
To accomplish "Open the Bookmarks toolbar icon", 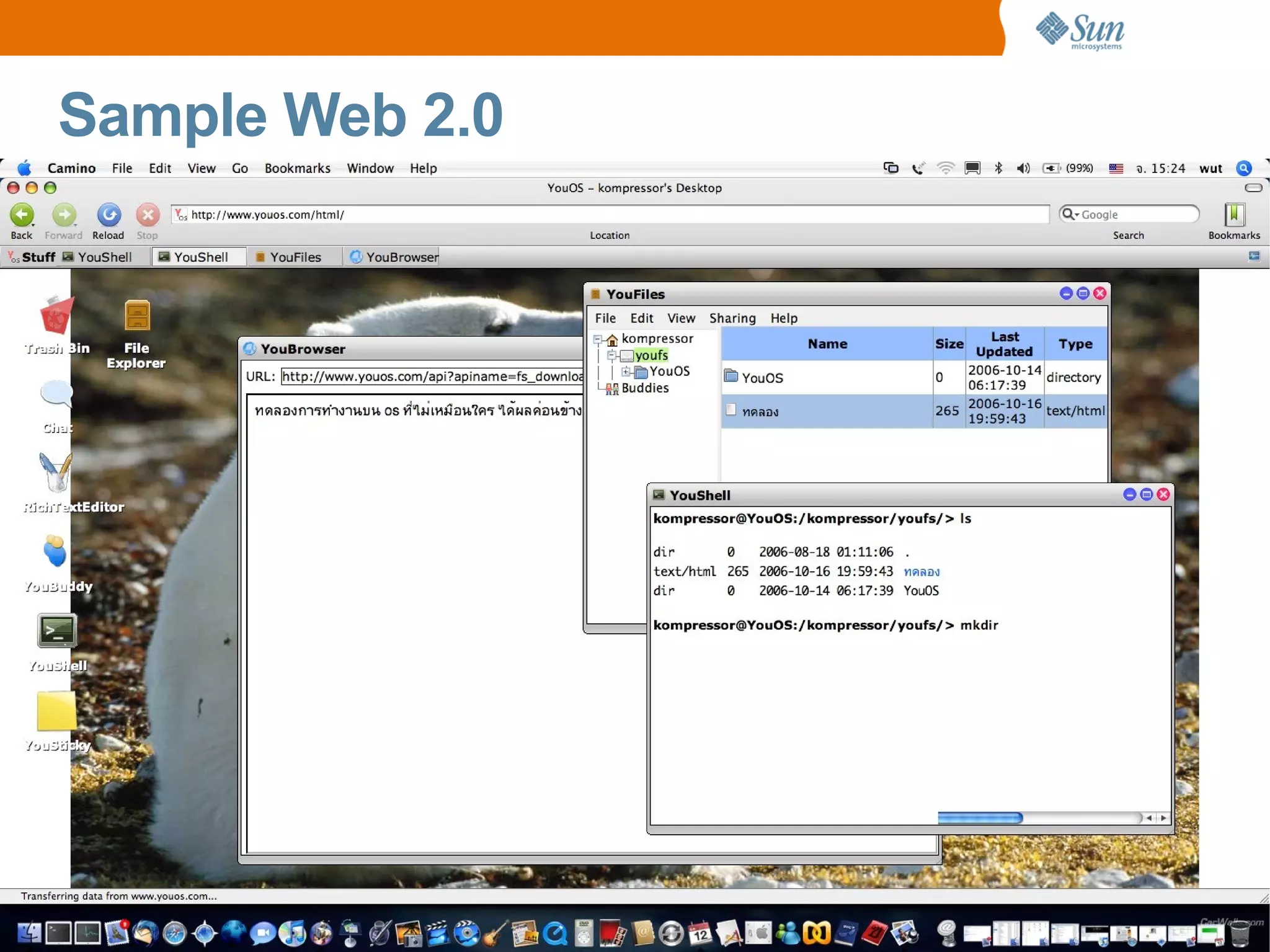I will (x=1234, y=215).
